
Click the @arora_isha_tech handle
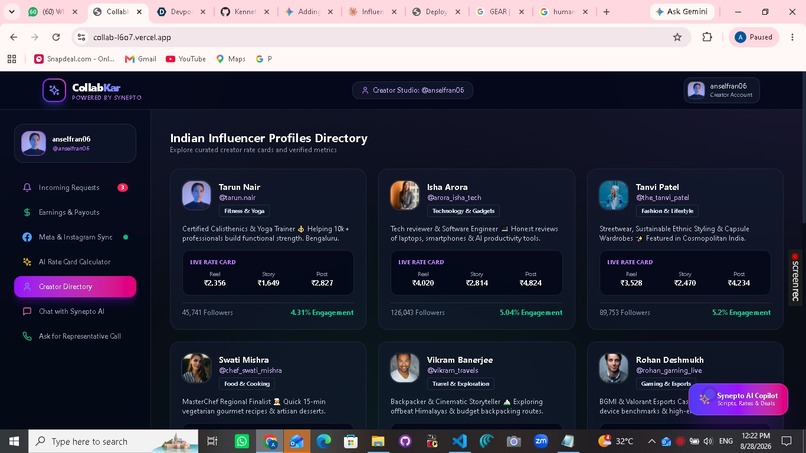click(454, 197)
